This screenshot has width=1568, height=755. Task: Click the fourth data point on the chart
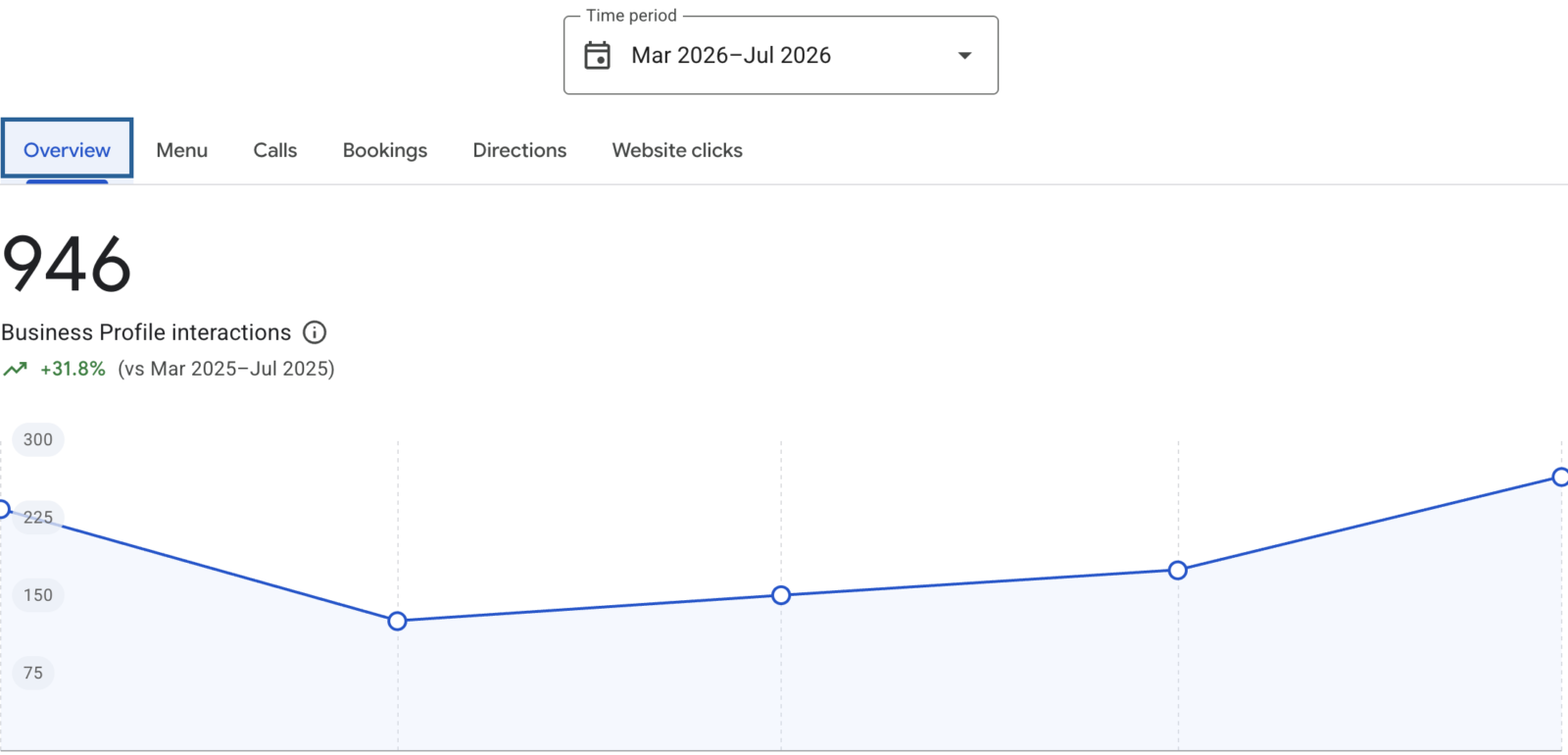point(1178,571)
